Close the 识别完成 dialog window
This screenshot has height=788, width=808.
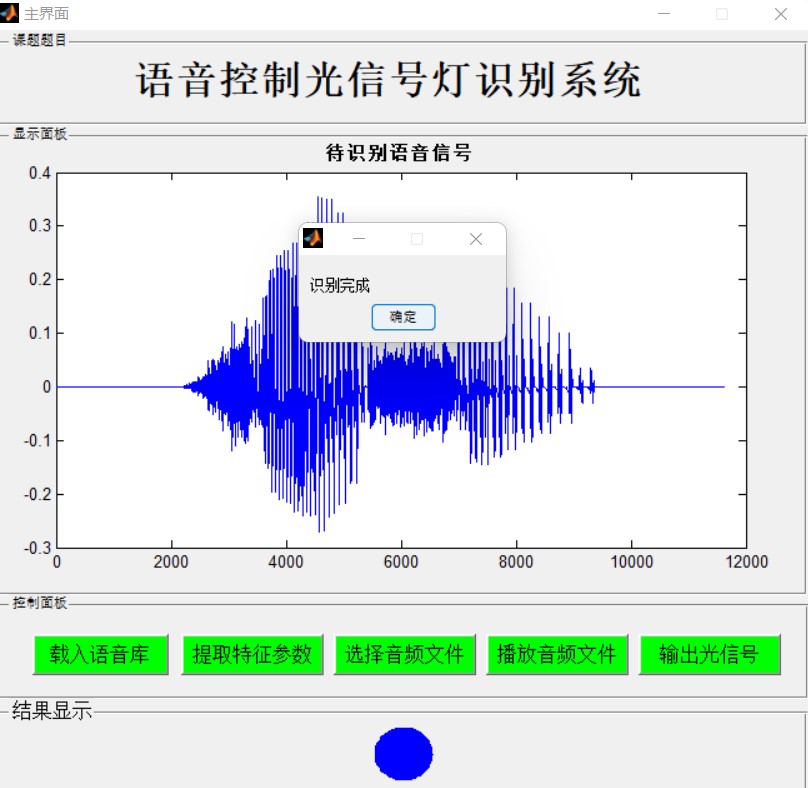tap(476, 239)
